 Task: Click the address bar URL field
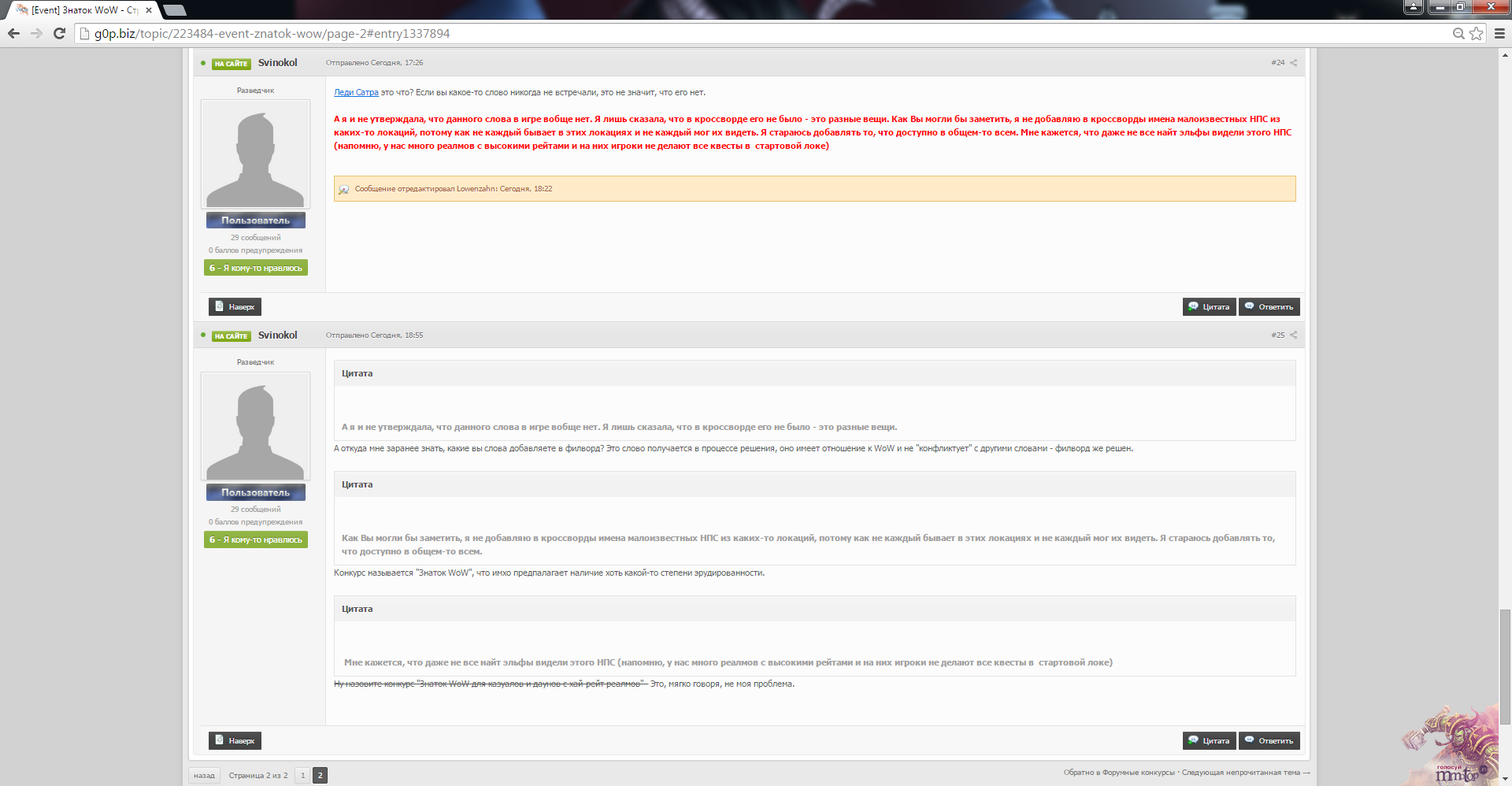pos(709,33)
